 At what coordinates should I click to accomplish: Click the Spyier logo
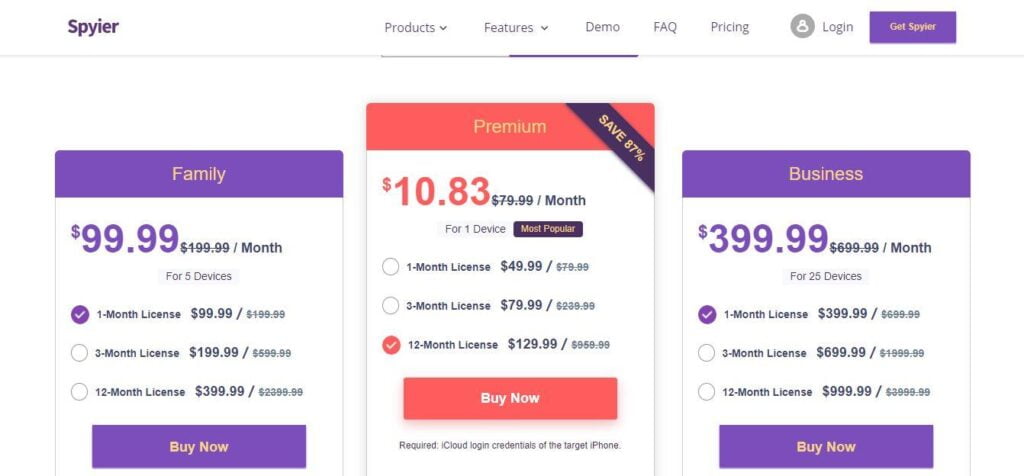(x=93, y=27)
